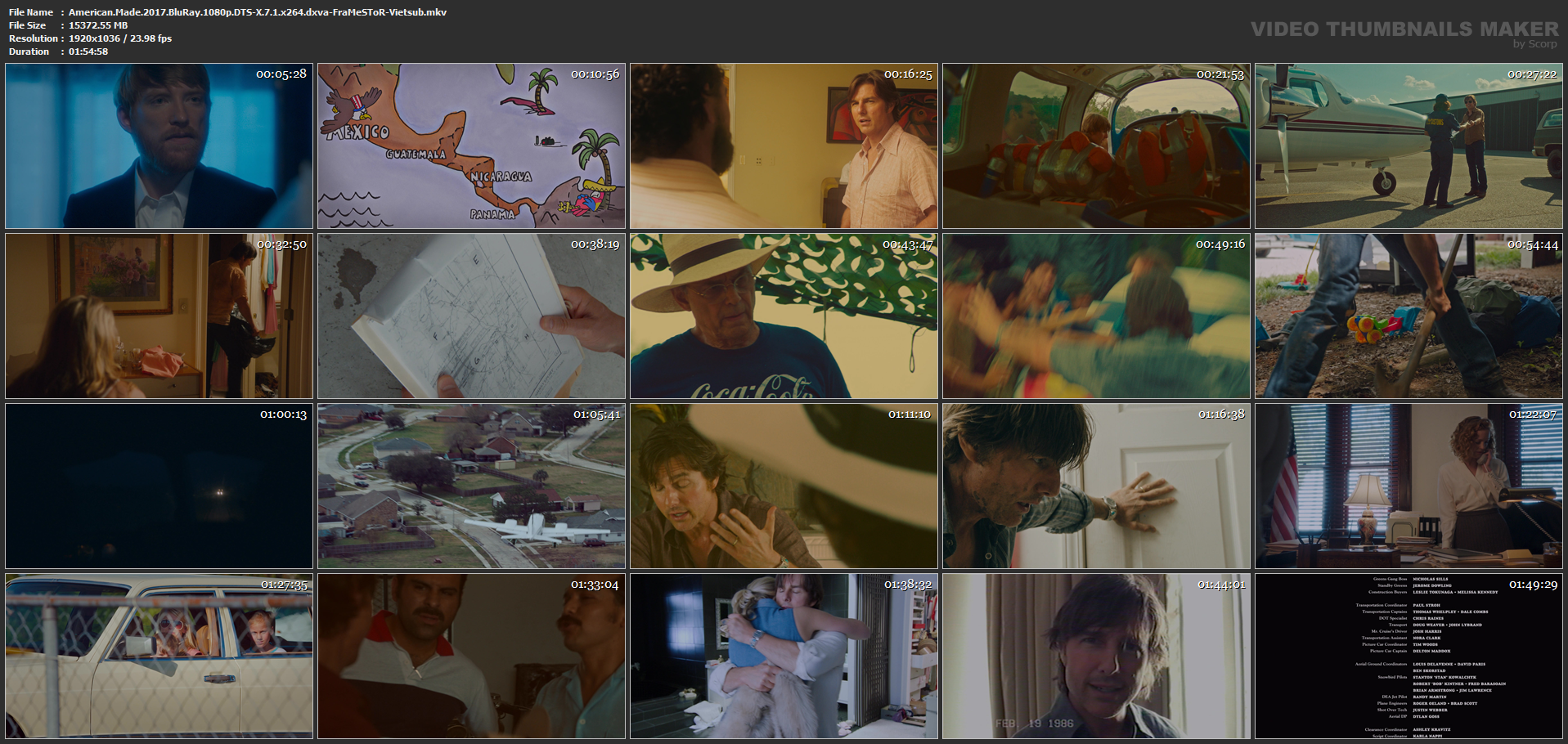Click the File Name label
This screenshot has height=744, width=1568.
[31, 12]
